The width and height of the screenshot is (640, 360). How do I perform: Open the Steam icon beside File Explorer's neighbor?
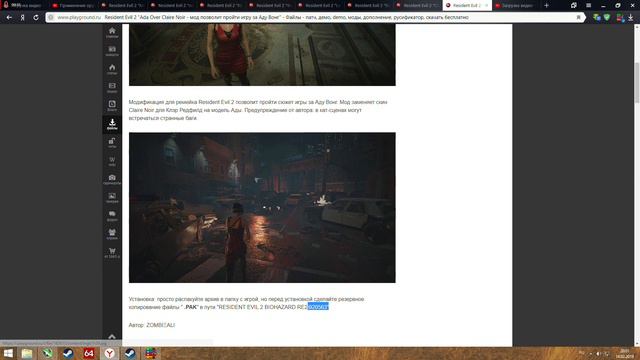click(68, 353)
